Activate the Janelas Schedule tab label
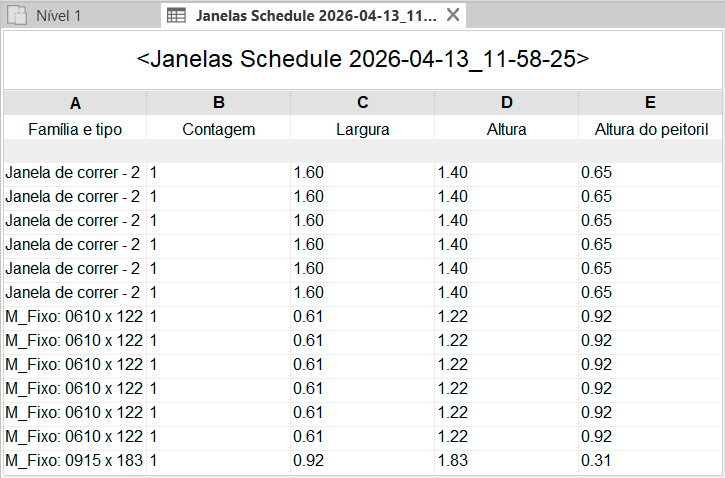This screenshot has width=725, height=478. click(315, 16)
